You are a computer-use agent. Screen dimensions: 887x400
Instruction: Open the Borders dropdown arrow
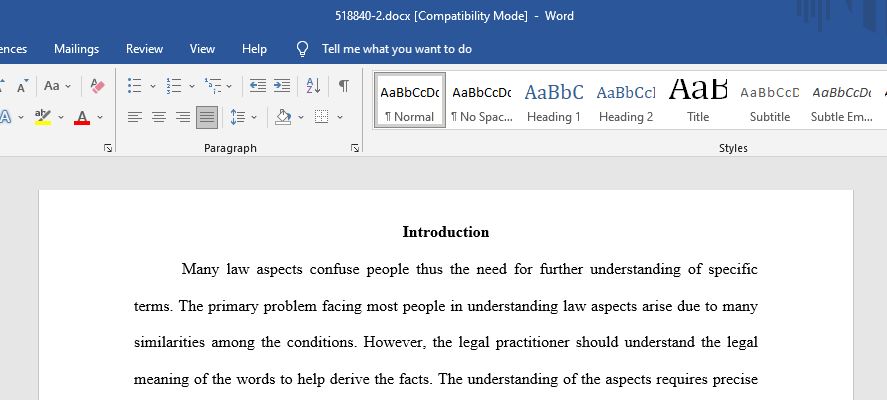[x=340, y=118]
